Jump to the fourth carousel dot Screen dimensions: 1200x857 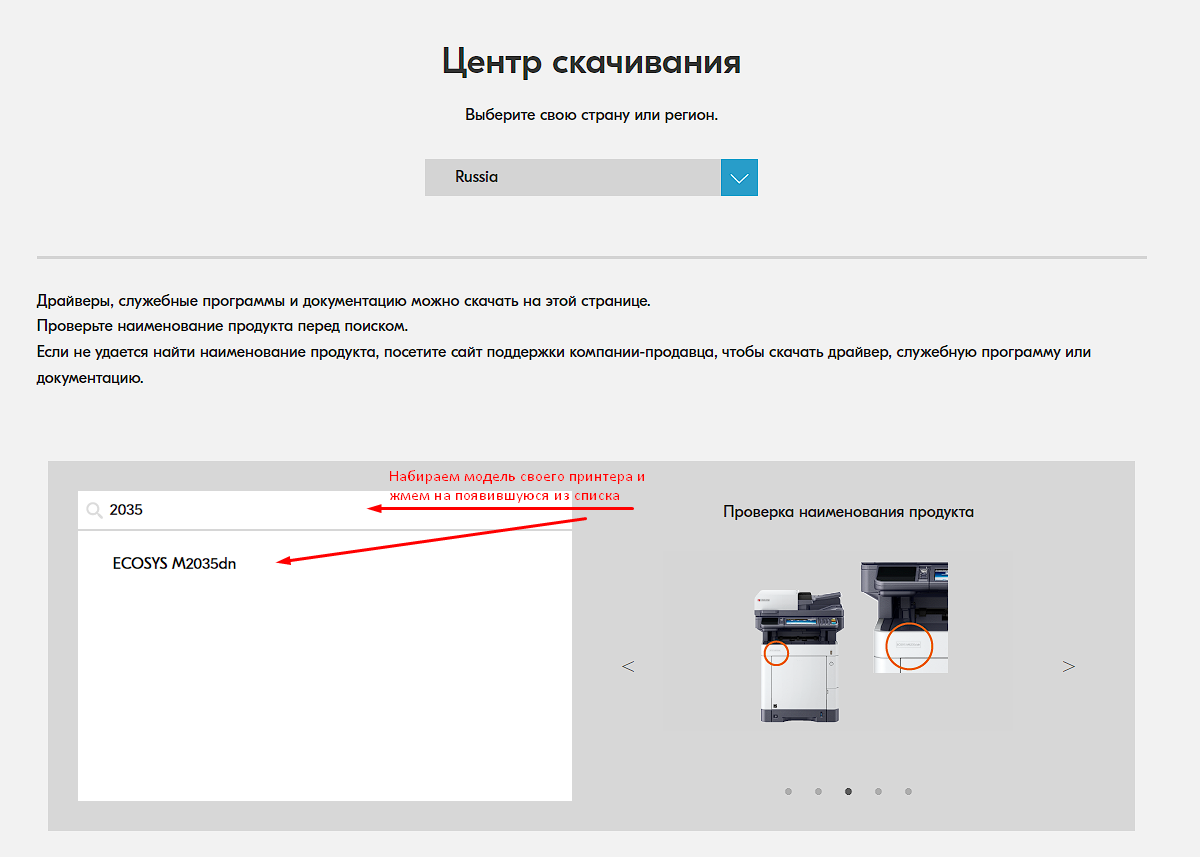click(x=878, y=791)
